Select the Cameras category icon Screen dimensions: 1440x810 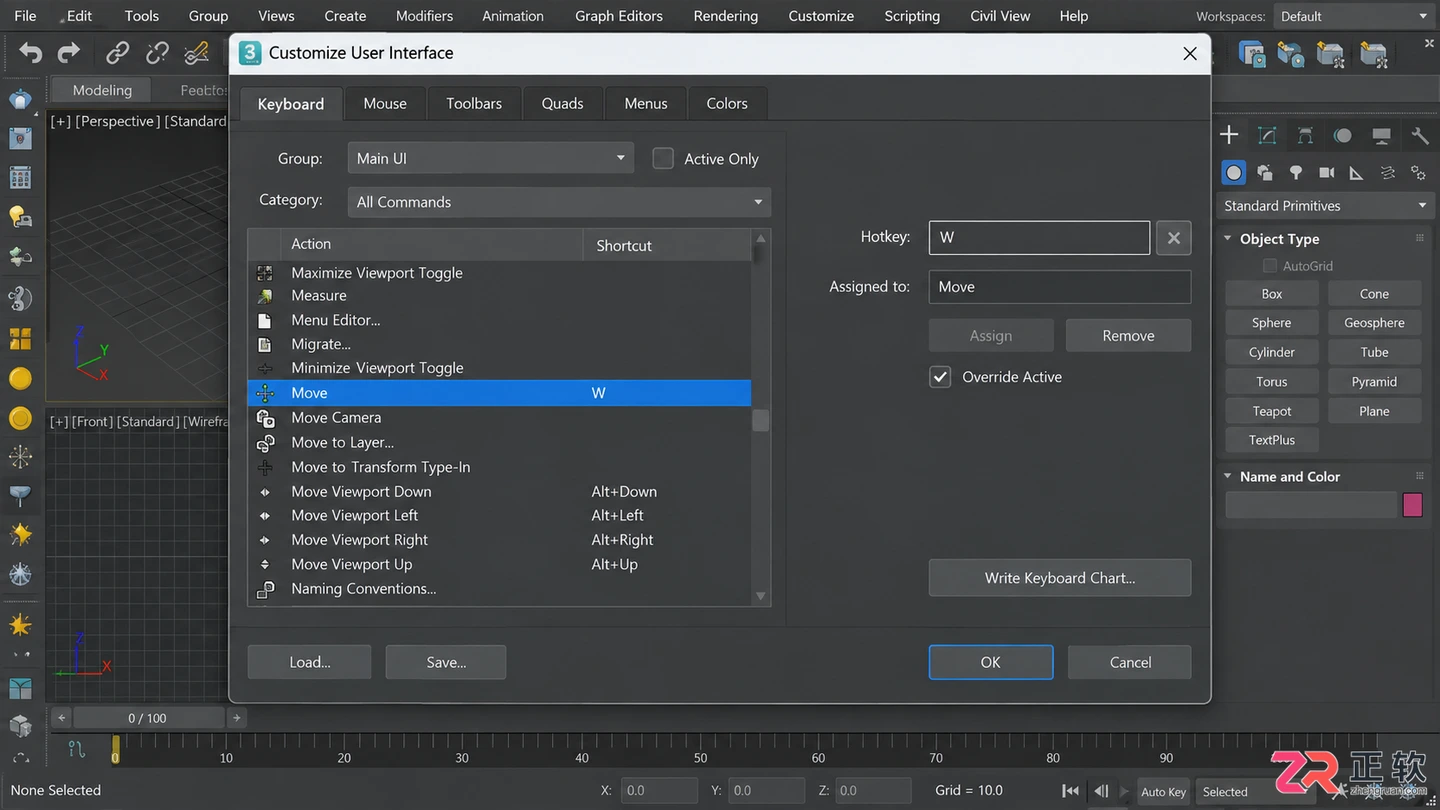click(x=1327, y=173)
